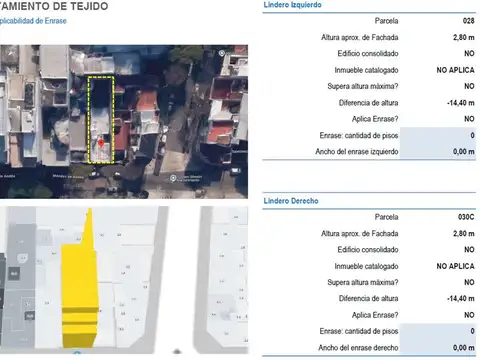Viewport: 480px width, 360px height.
Task: Click 'Altura aprox. de Fachada' label in Lindero Izquierdo
Action: tap(360, 37)
